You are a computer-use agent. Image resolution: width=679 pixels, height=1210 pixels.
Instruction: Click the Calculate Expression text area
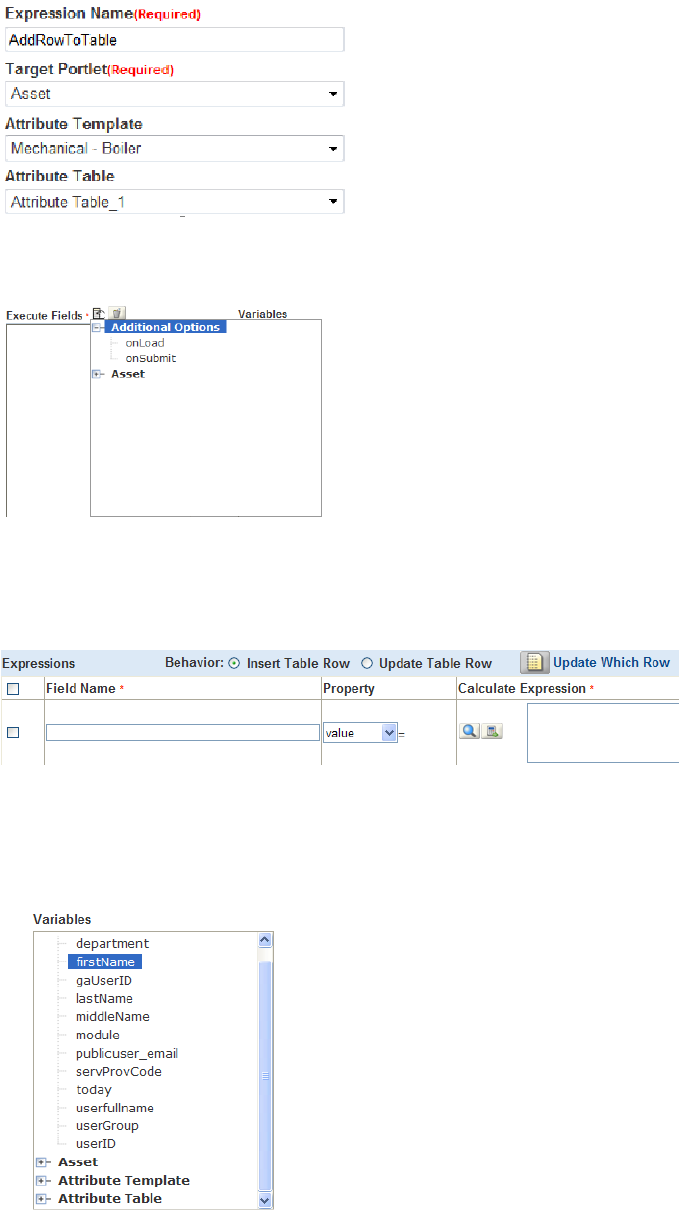tap(603, 733)
